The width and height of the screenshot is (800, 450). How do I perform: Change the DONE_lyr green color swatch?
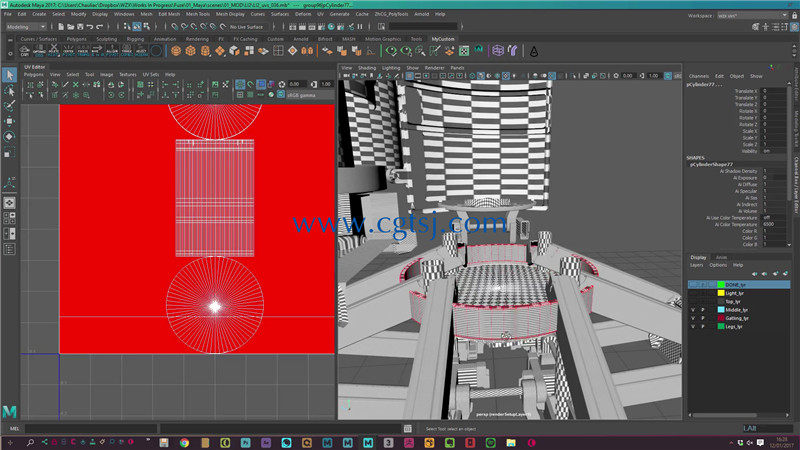click(x=721, y=285)
